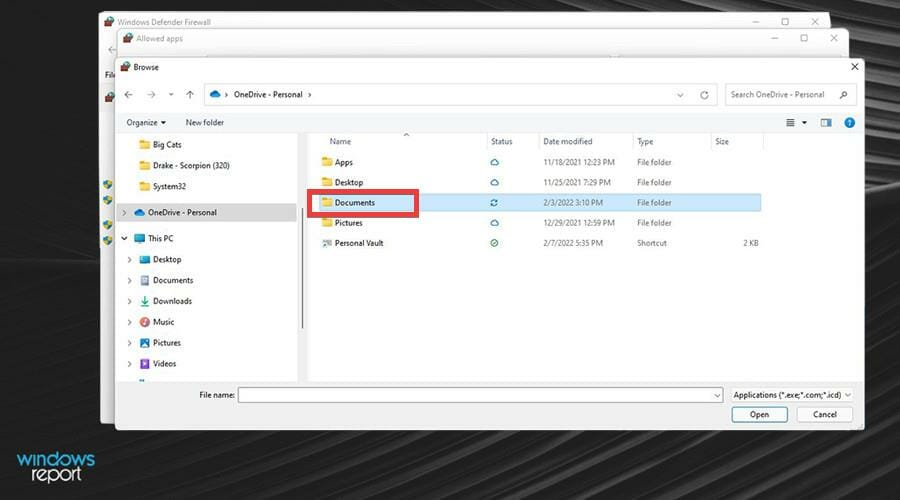Screen dimensions: 900x500
Task: Maximize the Allowed apps window
Action: (x=804, y=38)
